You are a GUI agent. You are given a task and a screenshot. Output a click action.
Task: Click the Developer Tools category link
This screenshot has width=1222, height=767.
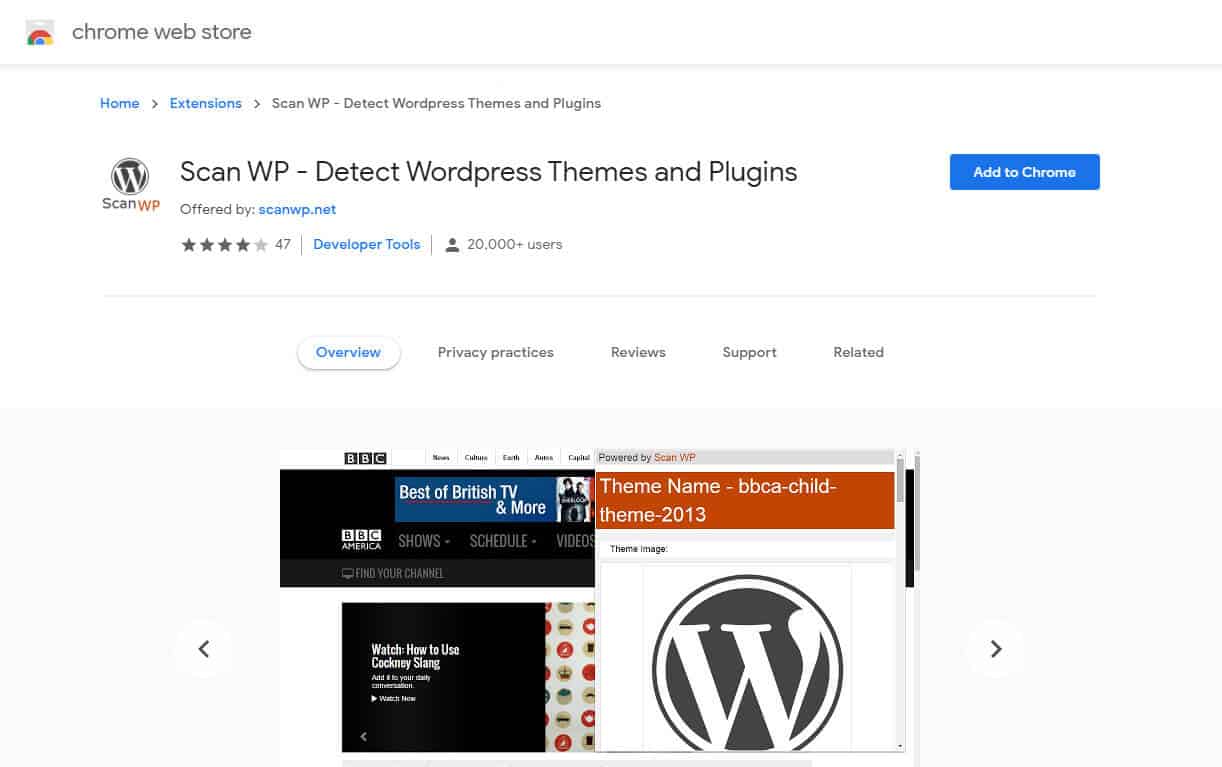[366, 244]
